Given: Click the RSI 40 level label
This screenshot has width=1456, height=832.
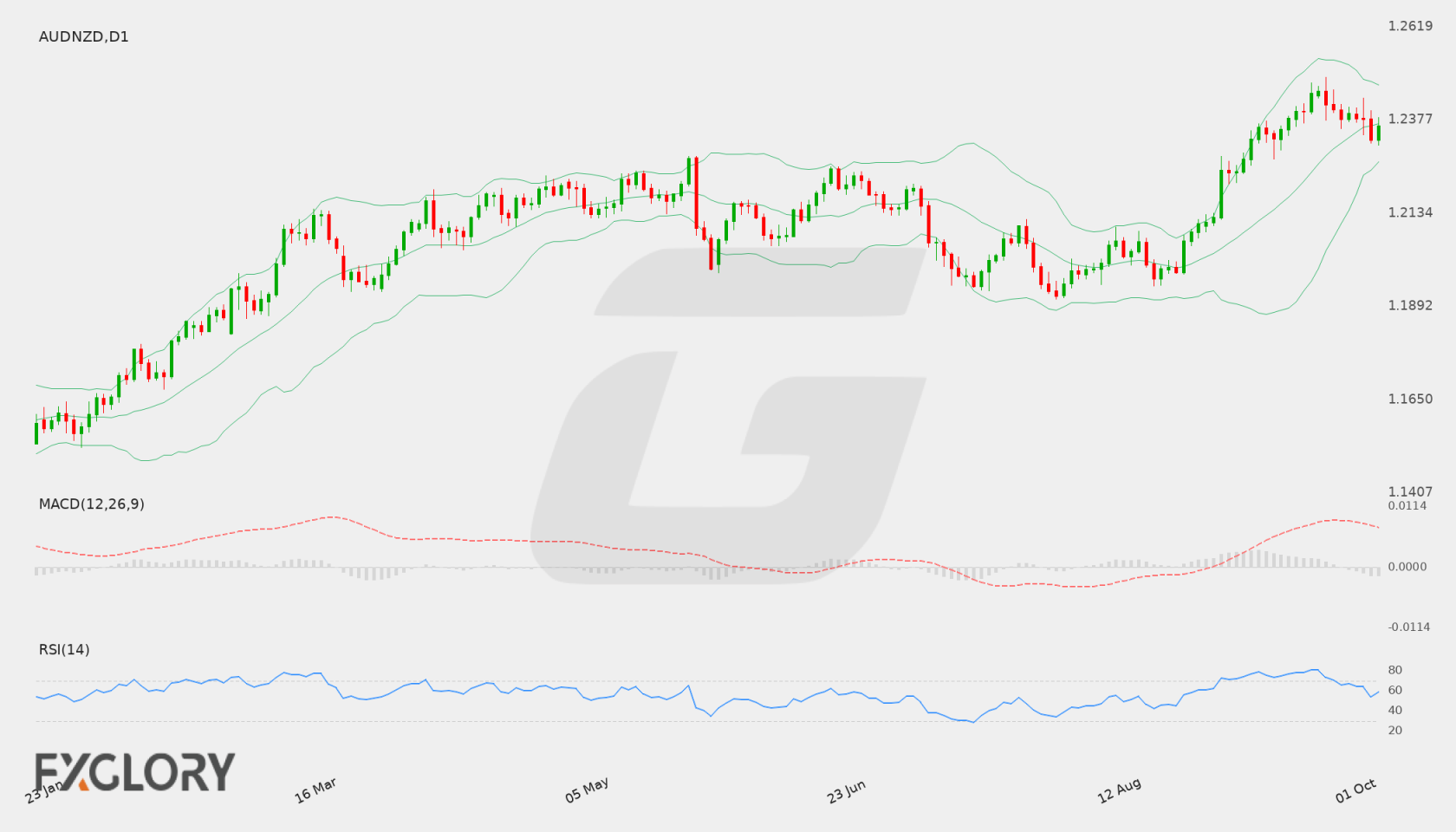Looking at the screenshot, I should pyautogui.click(x=1395, y=710).
